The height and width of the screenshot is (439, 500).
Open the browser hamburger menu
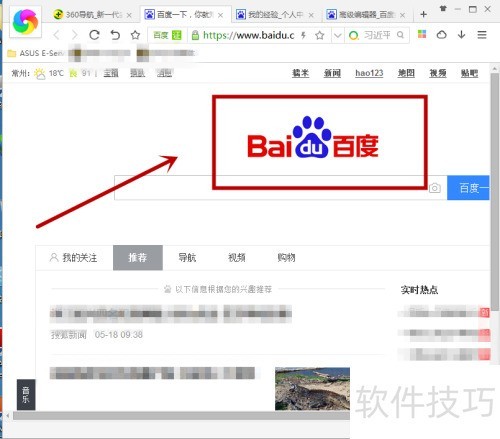(x=482, y=34)
